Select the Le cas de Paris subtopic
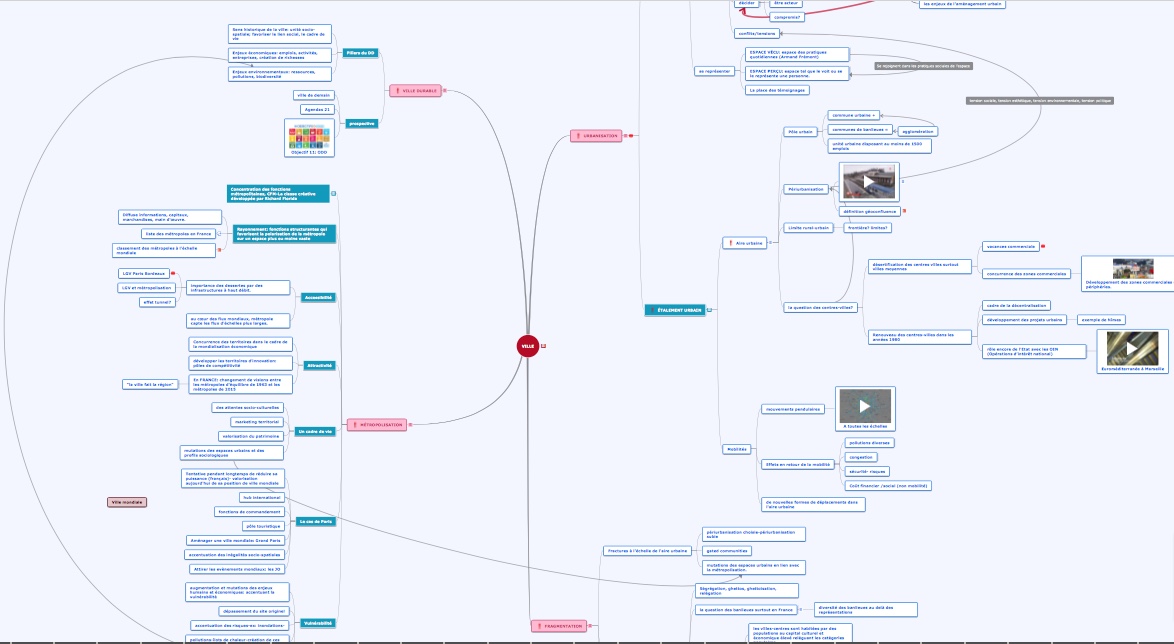Screen dimensions: 1174x644 315,521
